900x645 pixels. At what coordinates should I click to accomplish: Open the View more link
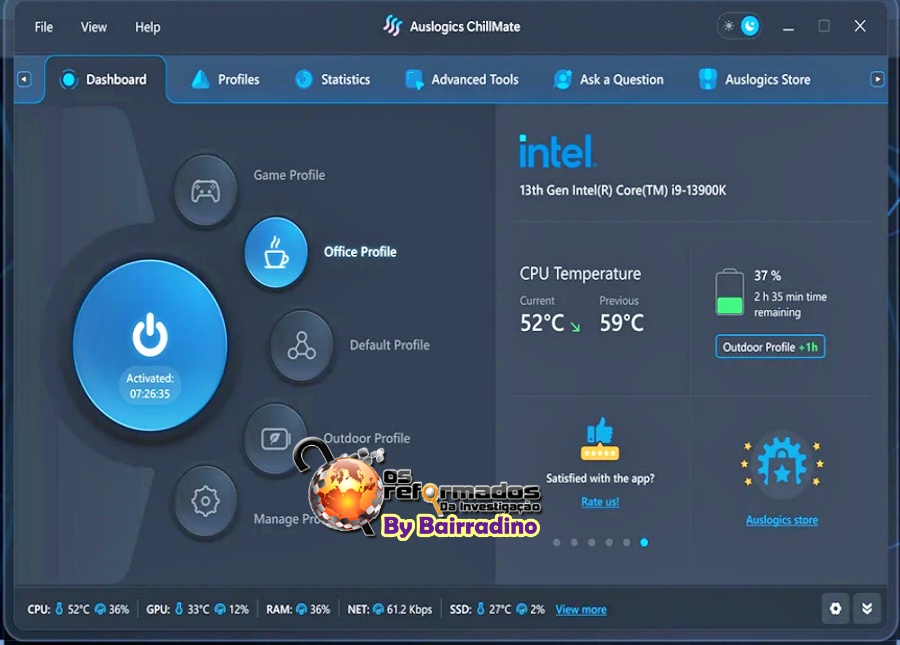[x=581, y=609]
